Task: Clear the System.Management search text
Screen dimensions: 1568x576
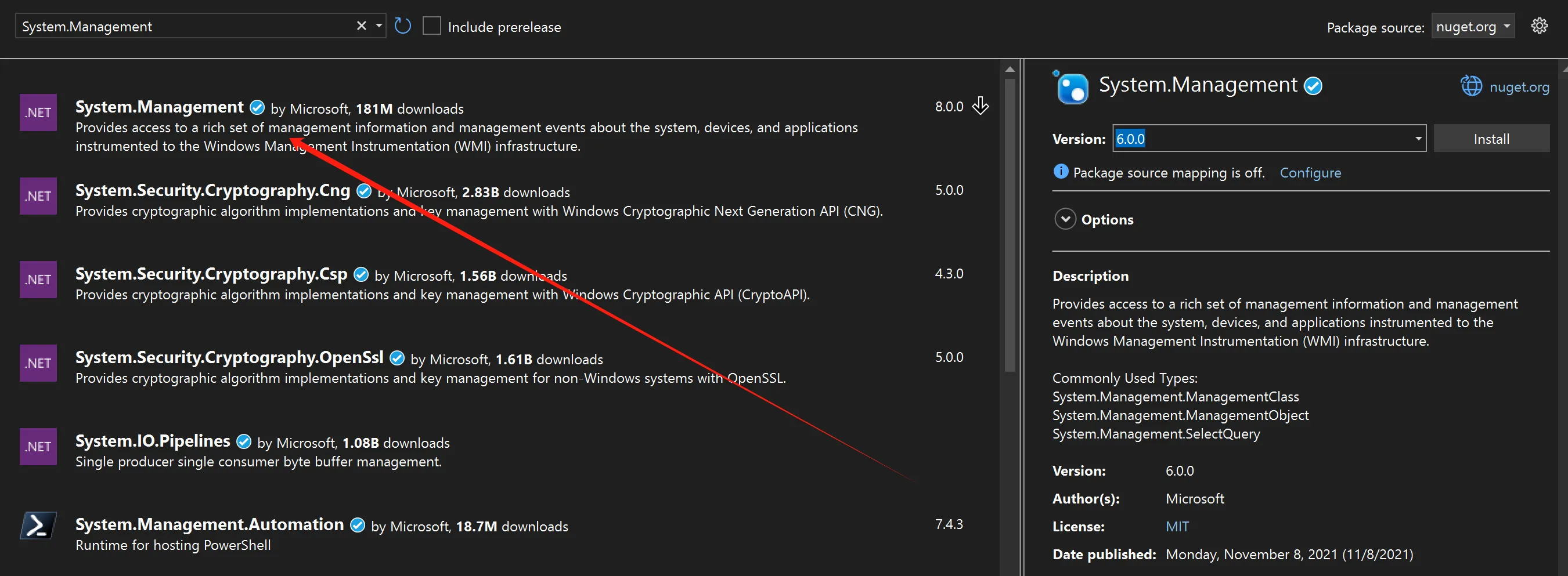Action: point(362,26)
